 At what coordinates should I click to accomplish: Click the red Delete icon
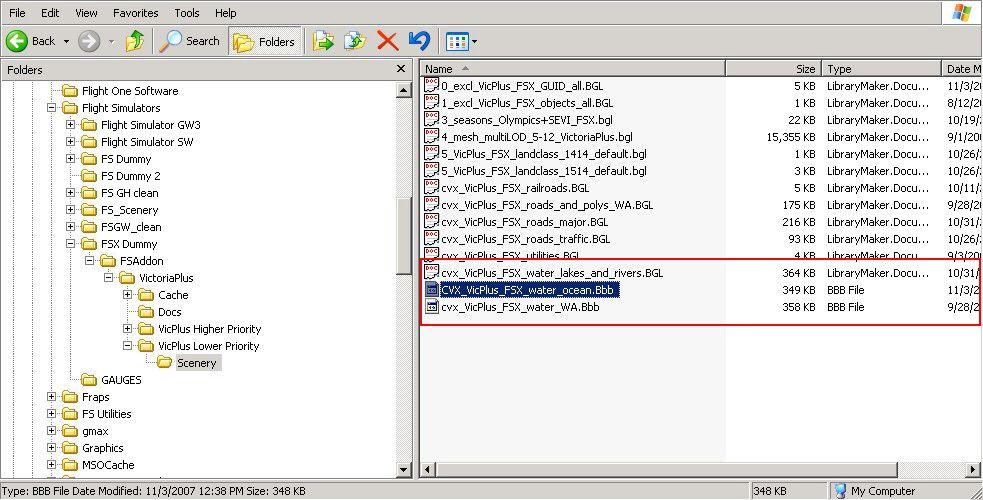point(388,41)
